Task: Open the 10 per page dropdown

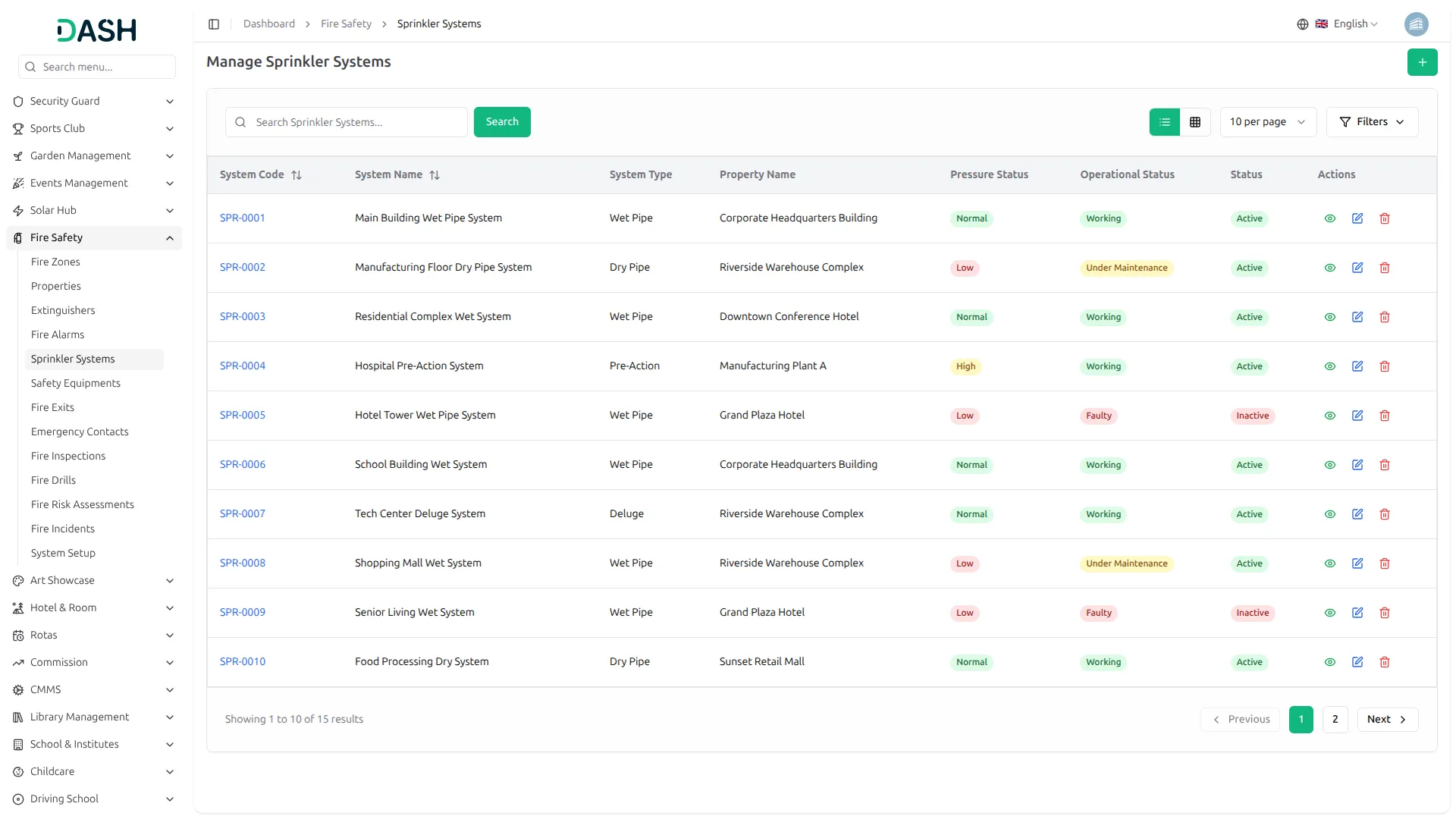Action: point(1267,122)
